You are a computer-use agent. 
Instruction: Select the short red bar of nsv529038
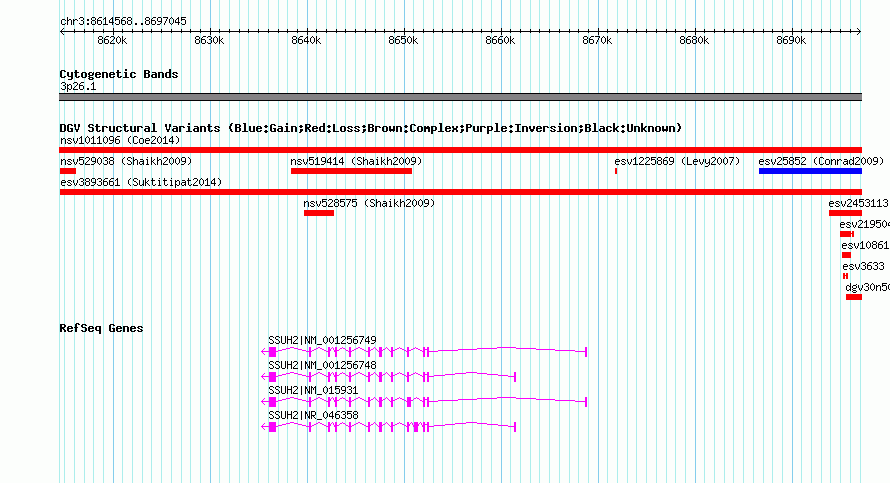click(68, 171)
